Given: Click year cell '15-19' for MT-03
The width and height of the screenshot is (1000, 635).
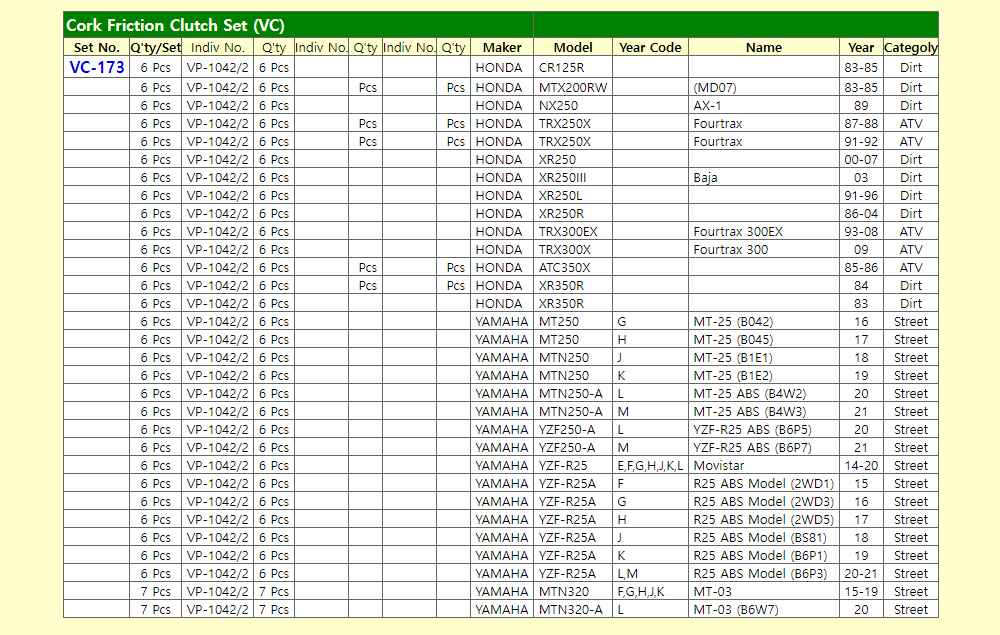Looking at the screenshot, I should [x=861, y=592].
